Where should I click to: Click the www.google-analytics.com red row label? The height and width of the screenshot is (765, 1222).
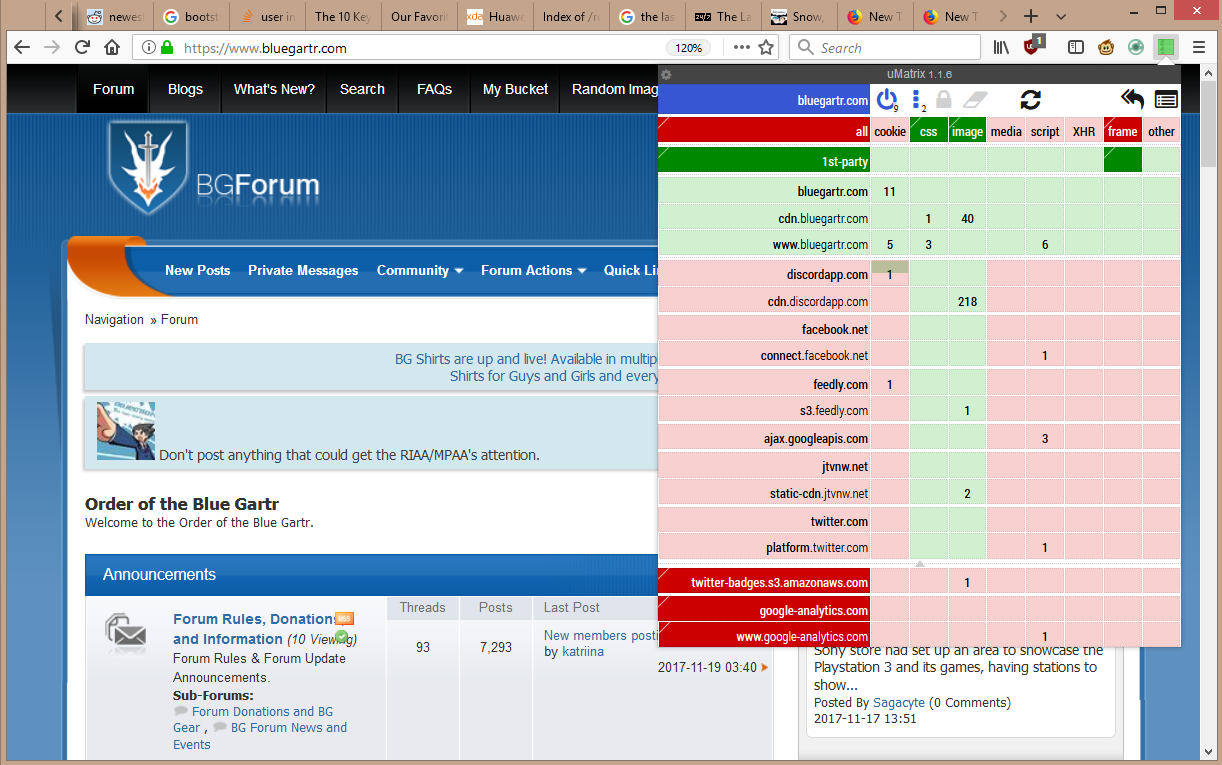click(x=763, y=636)
